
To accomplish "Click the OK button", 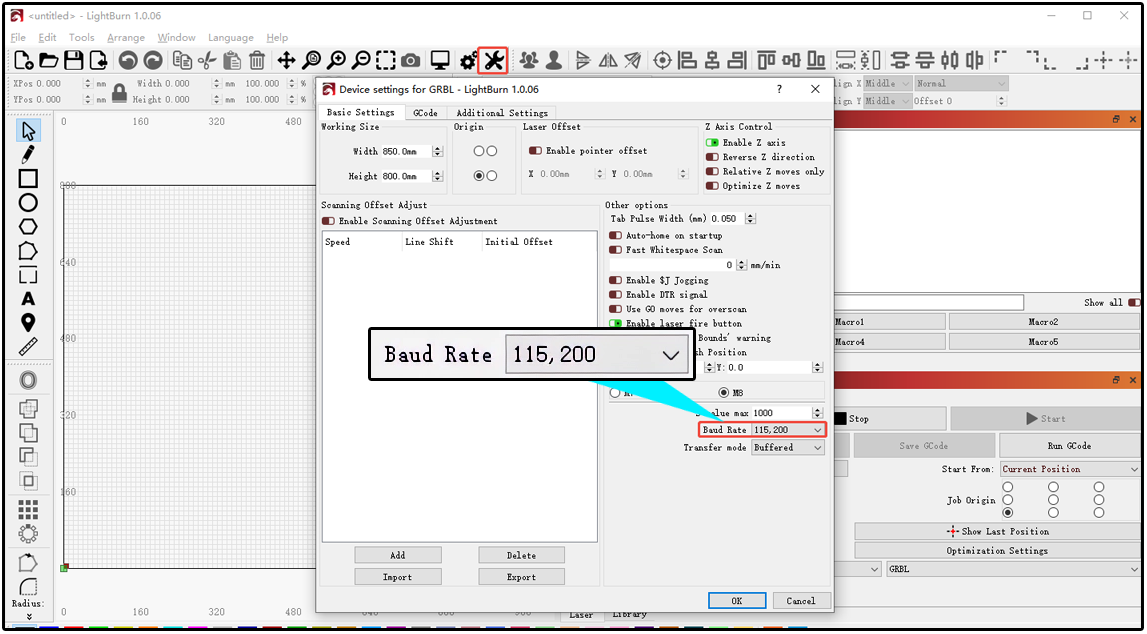I will (737, 600).
